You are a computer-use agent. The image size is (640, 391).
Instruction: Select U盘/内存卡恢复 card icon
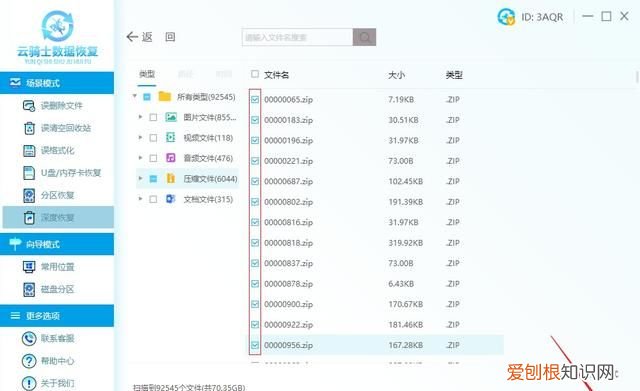pos(29,173)
